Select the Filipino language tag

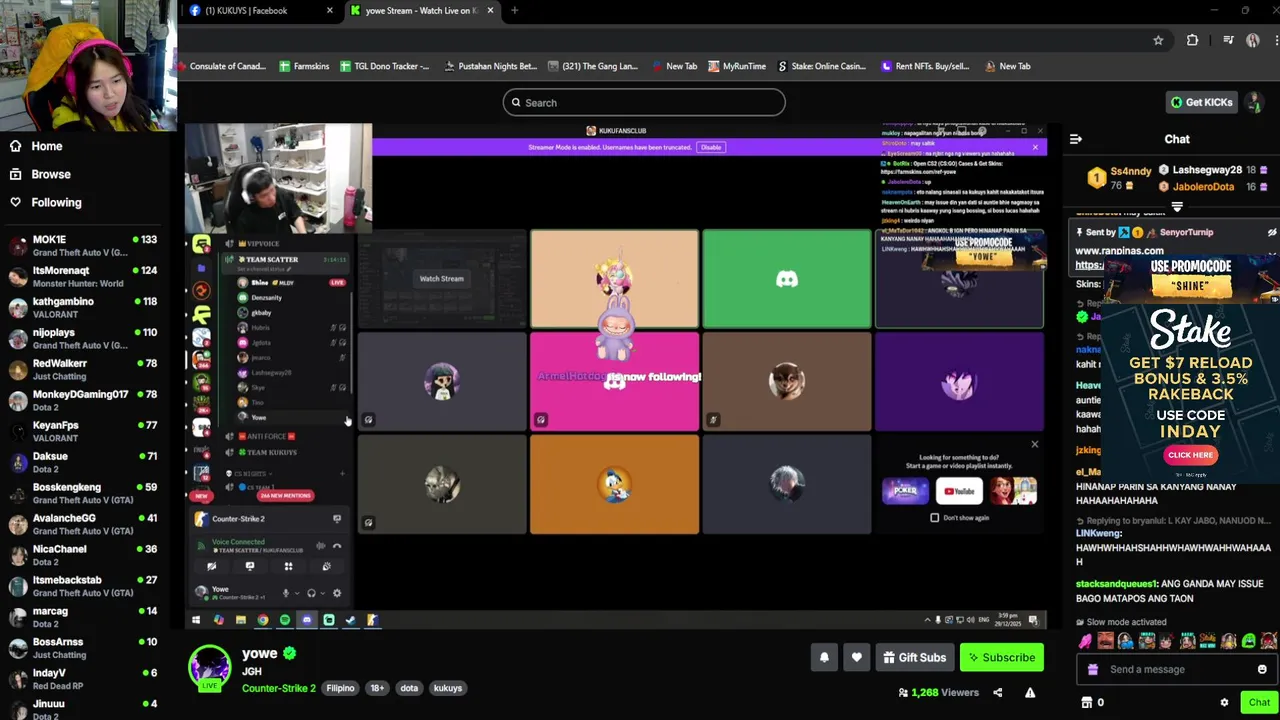coord(340,688)
